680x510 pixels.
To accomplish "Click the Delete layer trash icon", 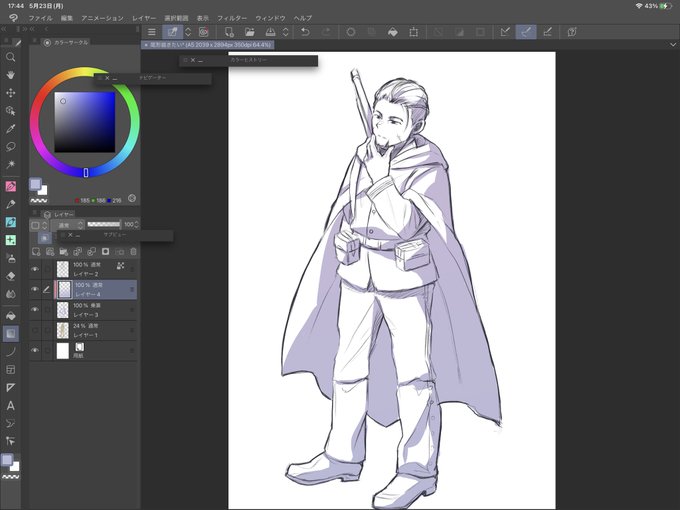I will [134, 252].
